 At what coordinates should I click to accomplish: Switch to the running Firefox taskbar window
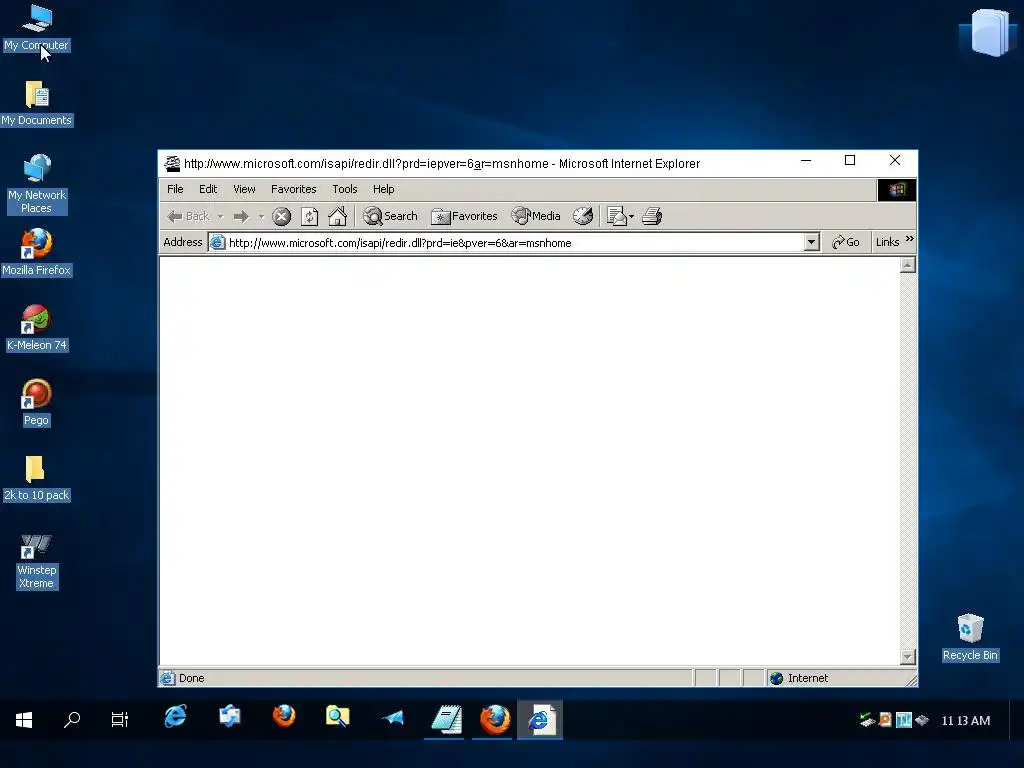[x=494, y=720]
